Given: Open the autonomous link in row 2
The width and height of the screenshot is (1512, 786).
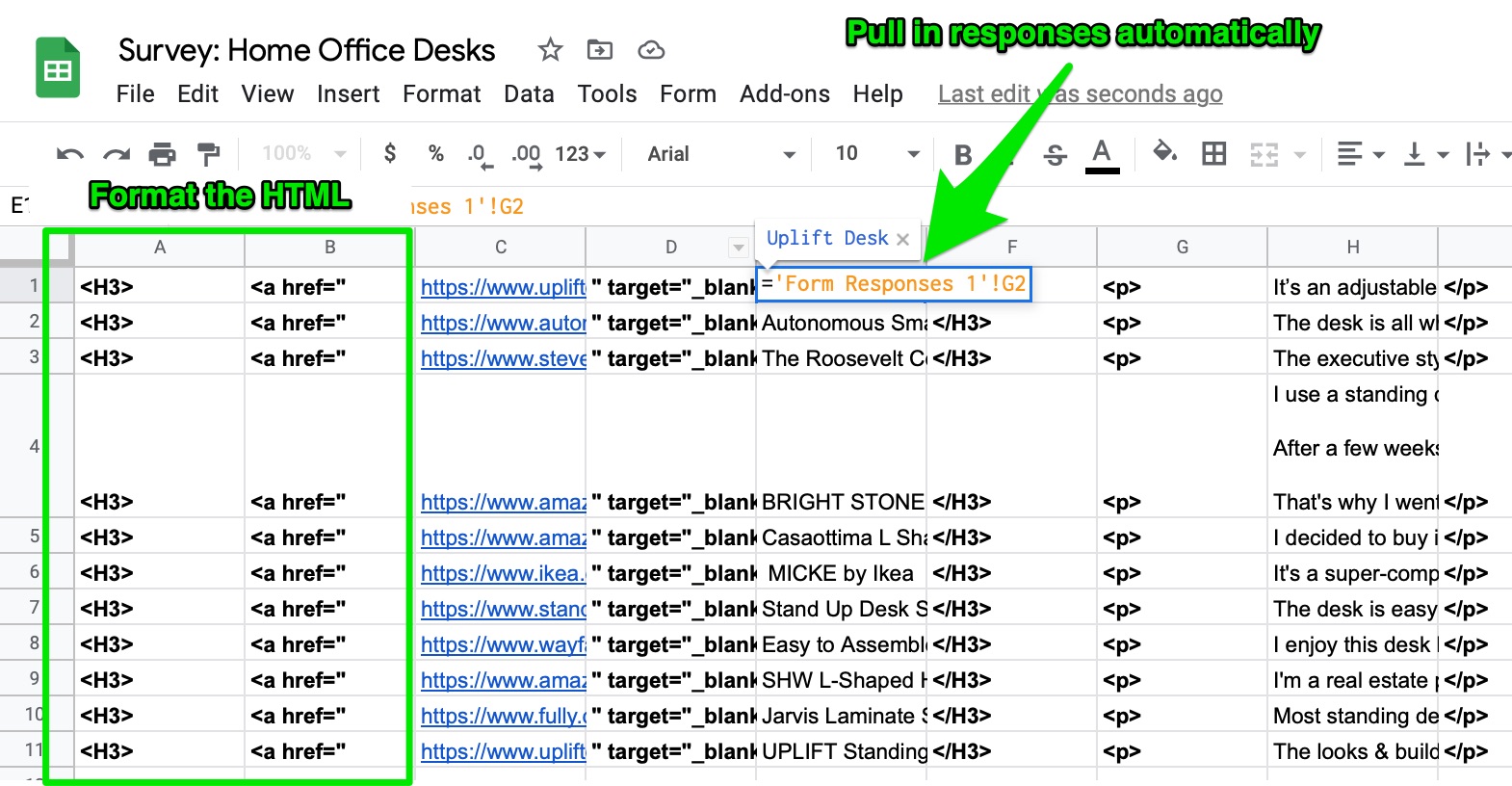Looking at the screenshot, I should coord(503,323).
